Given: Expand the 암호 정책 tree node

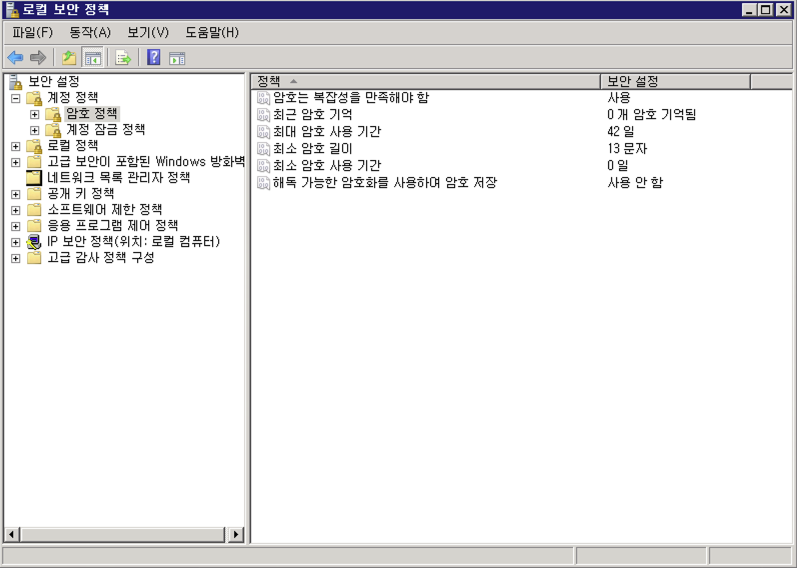Looking at the screenshot, I should (x=35, y=114).
